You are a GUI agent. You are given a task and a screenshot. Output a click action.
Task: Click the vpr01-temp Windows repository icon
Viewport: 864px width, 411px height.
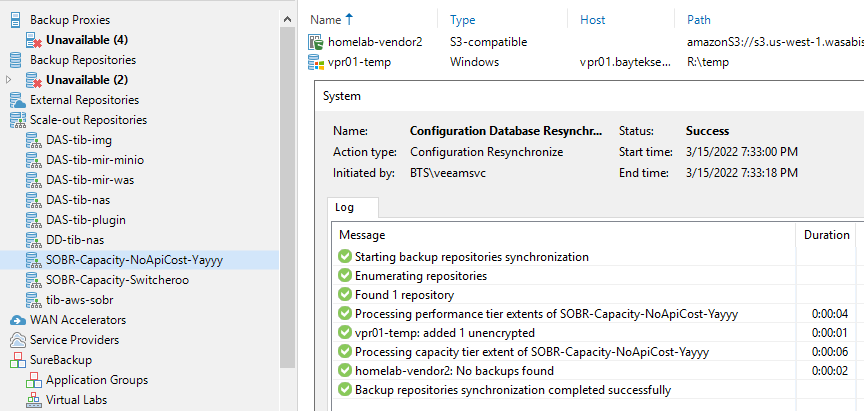click(316, 62)
